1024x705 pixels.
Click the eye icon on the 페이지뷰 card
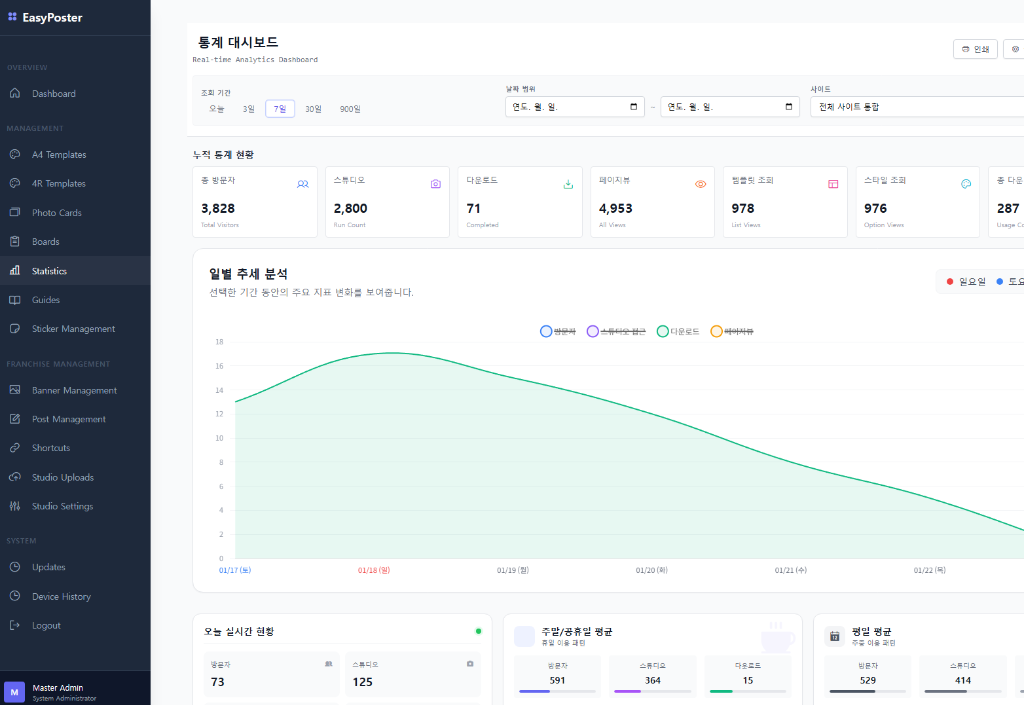tap(700, 184)
